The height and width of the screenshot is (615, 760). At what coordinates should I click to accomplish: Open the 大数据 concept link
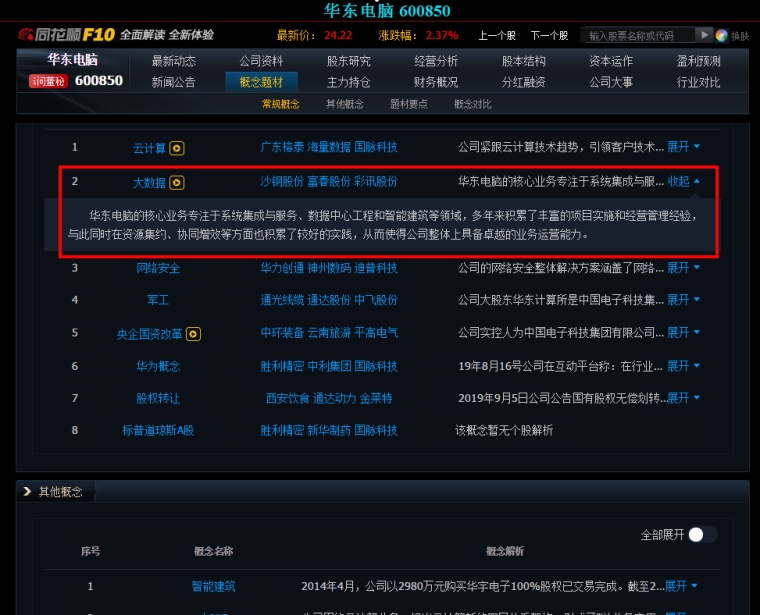pyautogui.click(x=149, y=183)
